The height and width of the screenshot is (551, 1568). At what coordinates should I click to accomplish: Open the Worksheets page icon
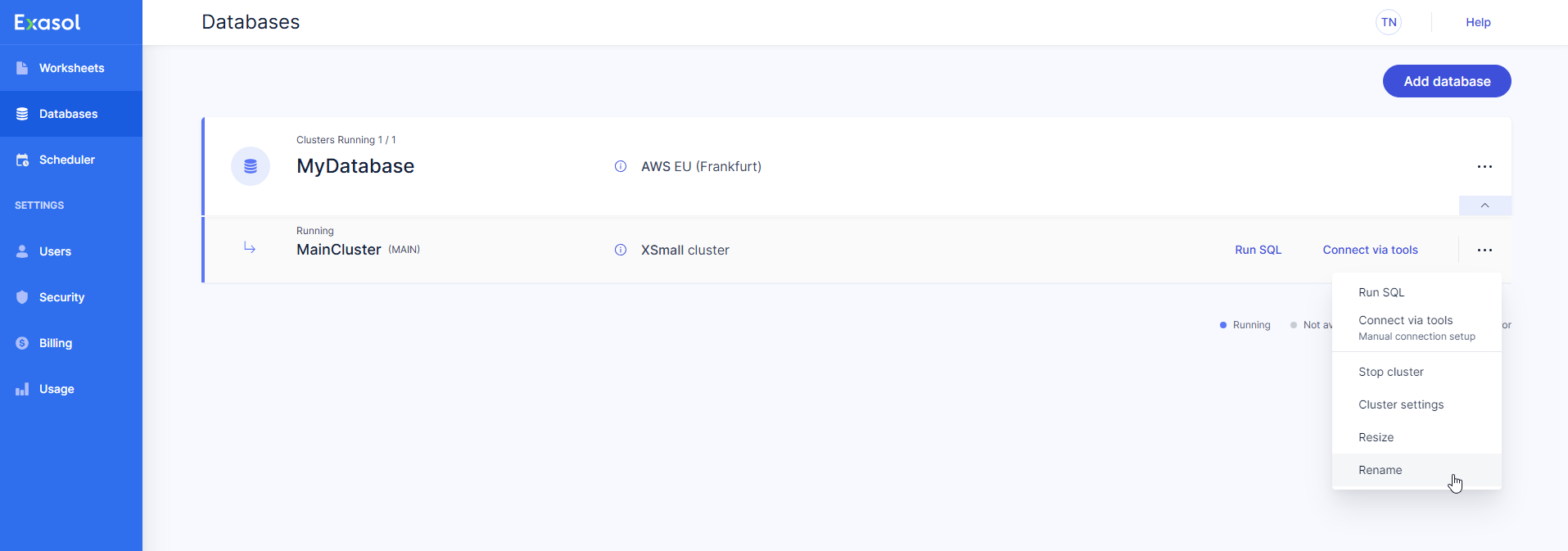[x=22, y=68]
